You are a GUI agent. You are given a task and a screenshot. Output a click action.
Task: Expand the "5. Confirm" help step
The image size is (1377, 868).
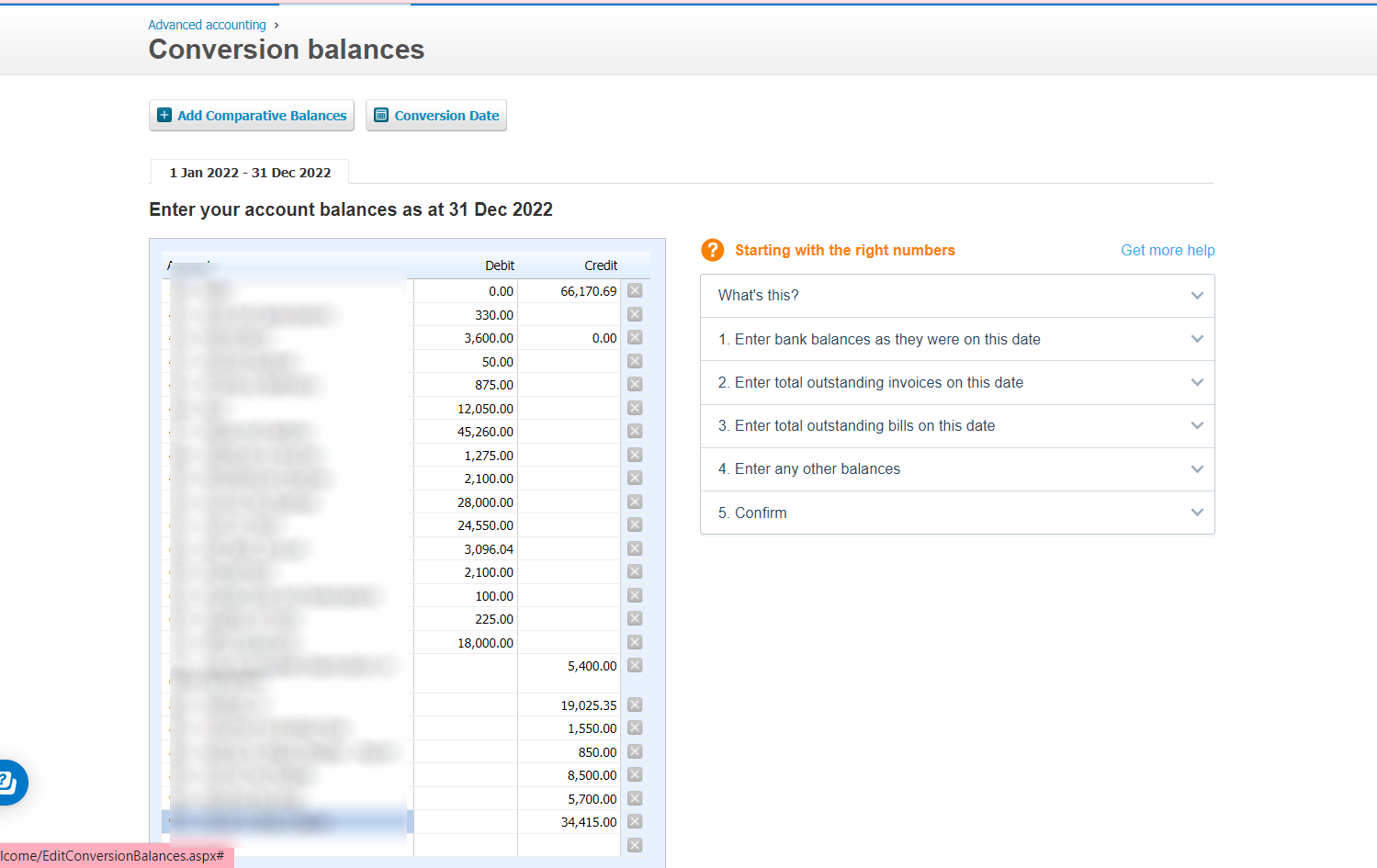[957, 513]
